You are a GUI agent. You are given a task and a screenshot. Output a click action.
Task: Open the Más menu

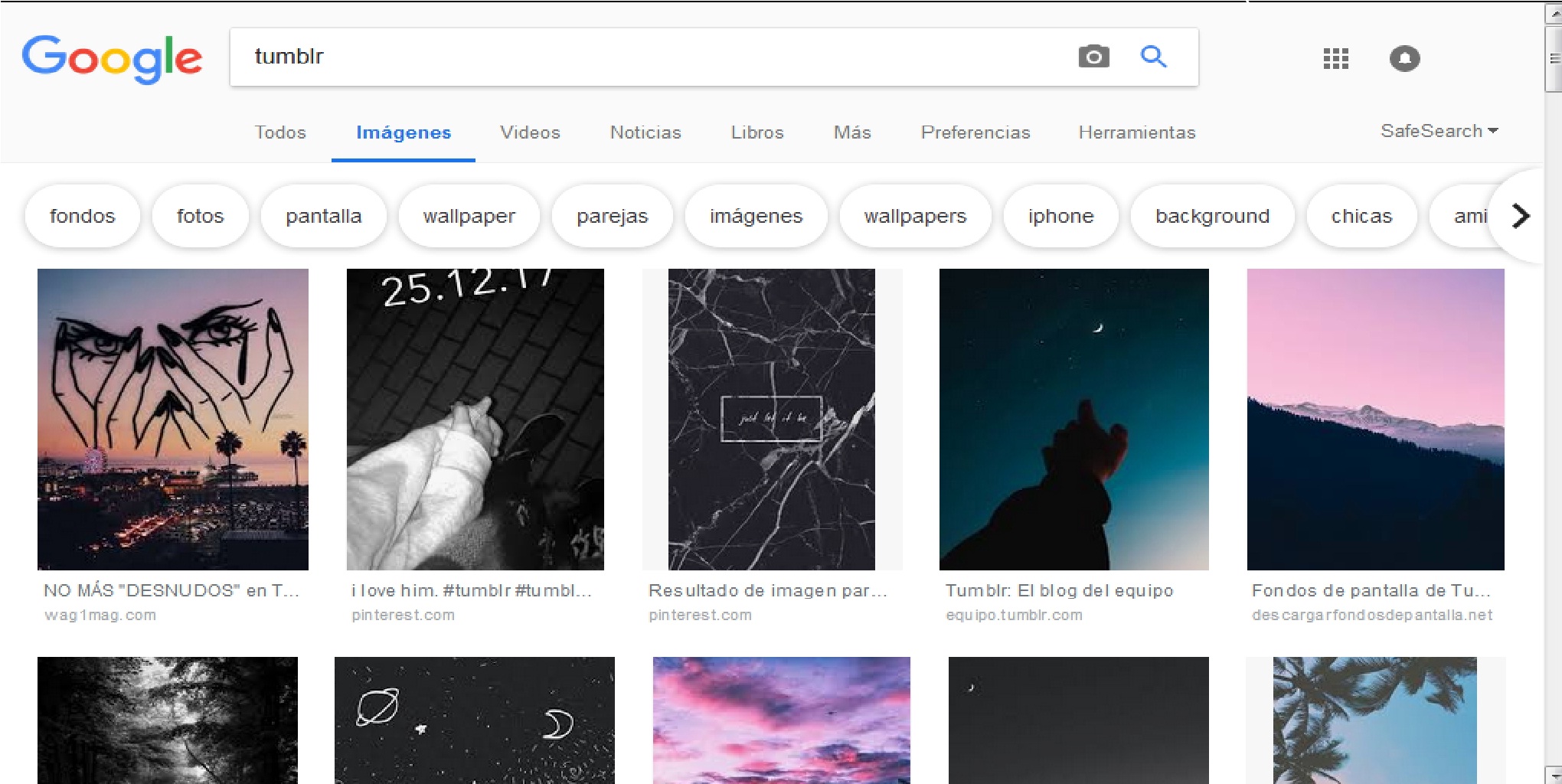(x=852, y=132)
